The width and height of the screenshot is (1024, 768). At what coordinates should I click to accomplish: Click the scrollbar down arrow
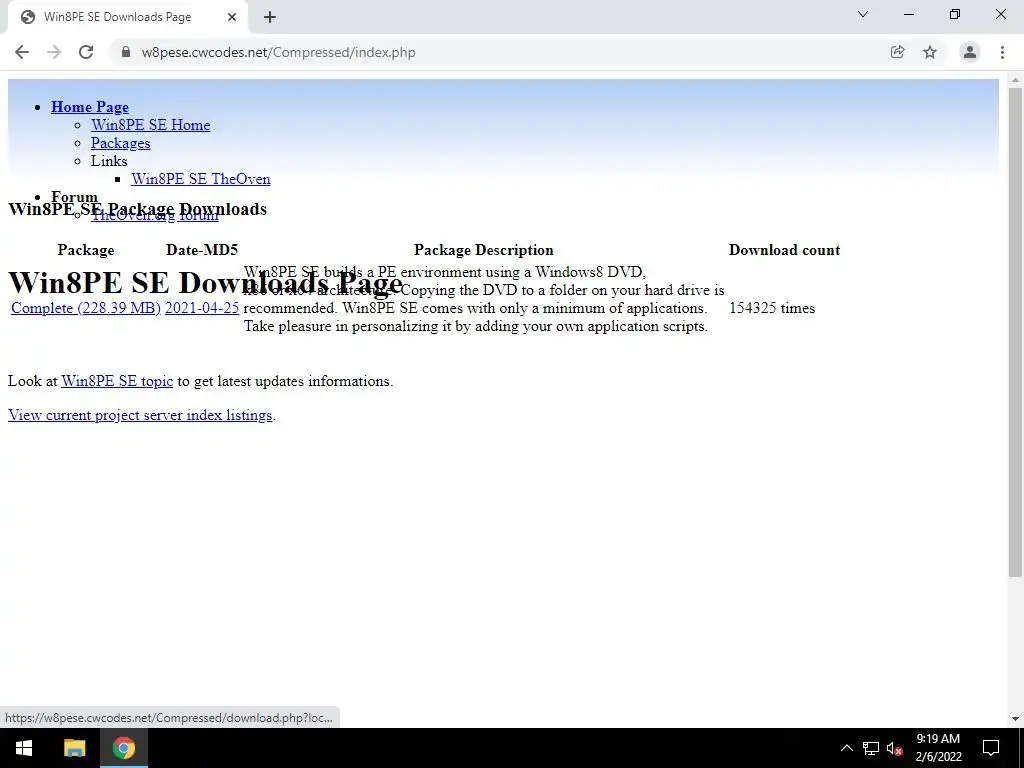pyautogui.click(x=1015, y=719)
